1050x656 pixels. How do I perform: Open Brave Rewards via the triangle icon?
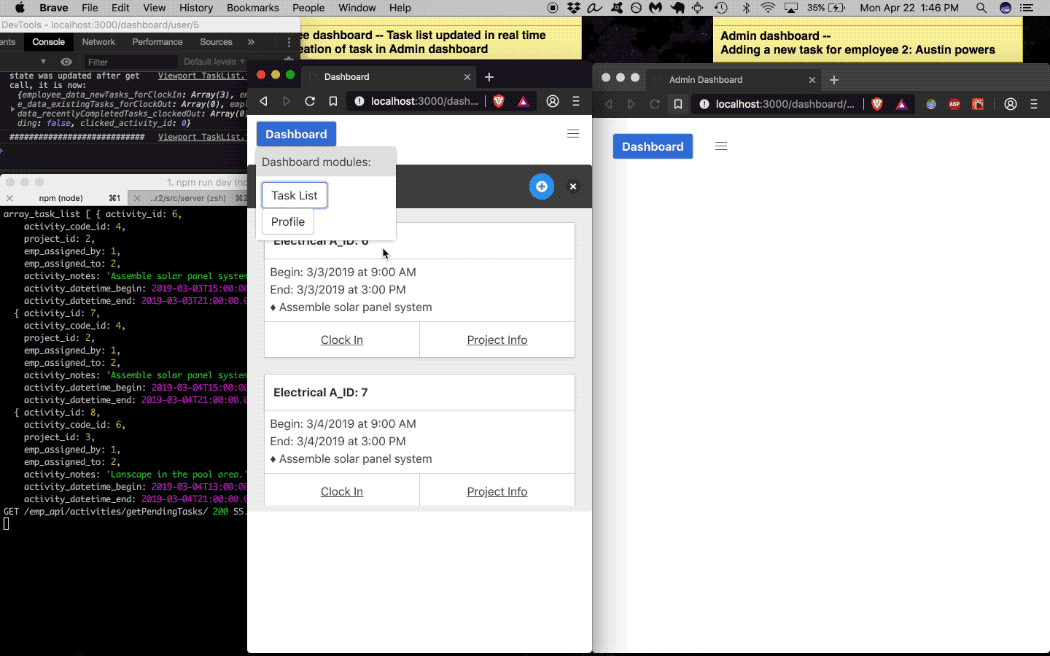(x=522, y=103)
